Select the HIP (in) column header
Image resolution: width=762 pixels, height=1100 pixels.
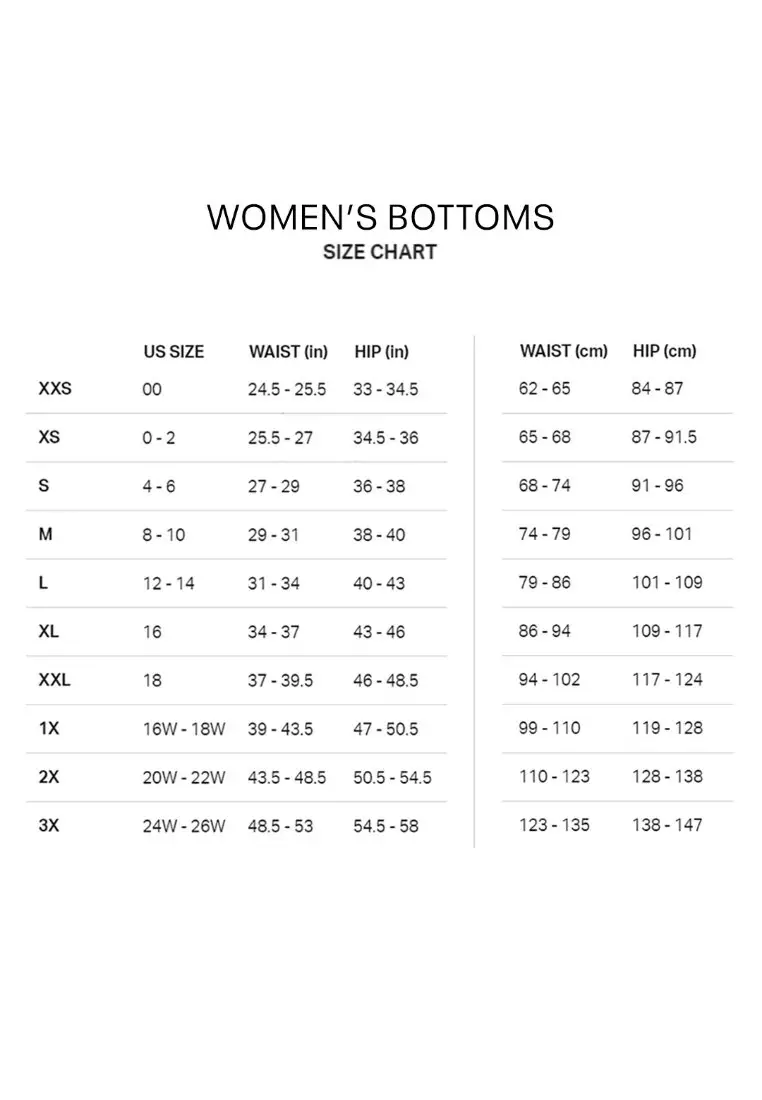pyautogui.click(x=381, y=352)
